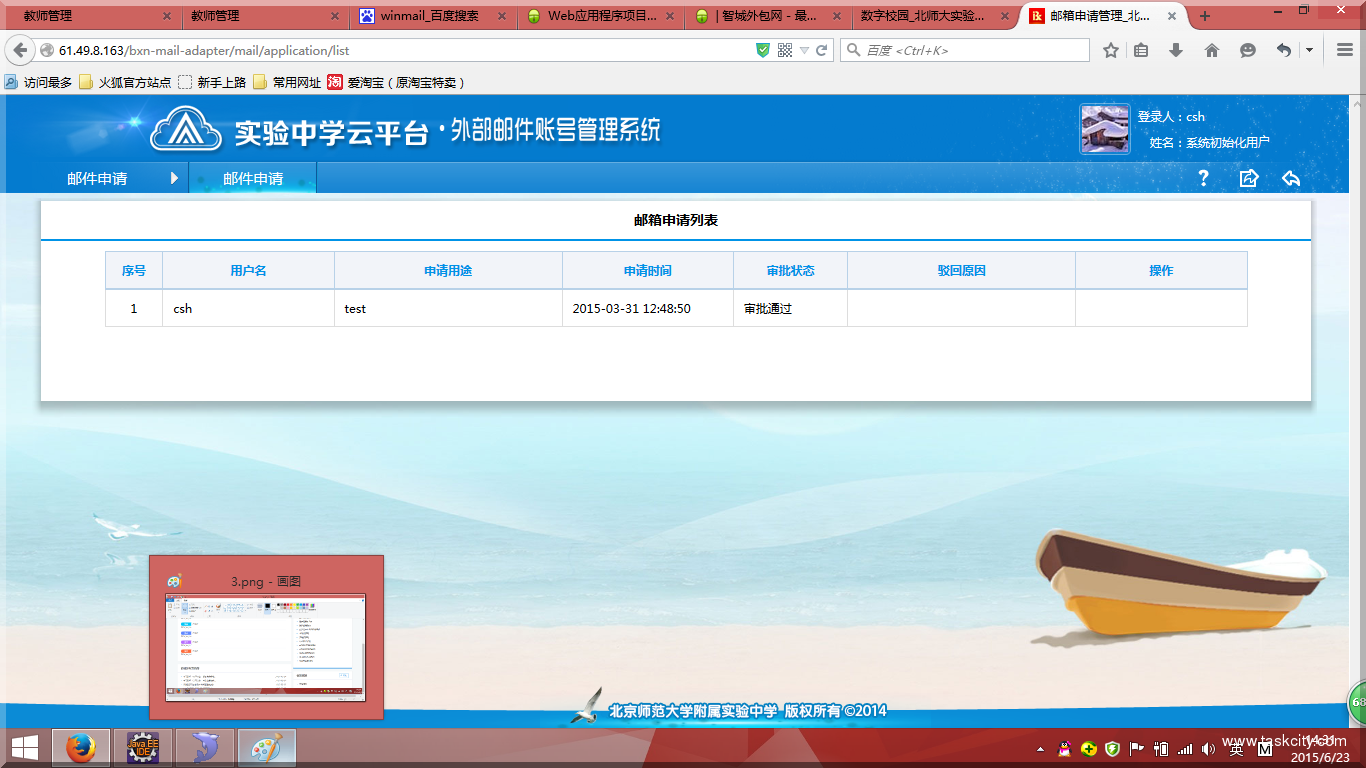Click the help question mark icon
This screenshot has width=1366, height=768.
[x=1203, y=178]
